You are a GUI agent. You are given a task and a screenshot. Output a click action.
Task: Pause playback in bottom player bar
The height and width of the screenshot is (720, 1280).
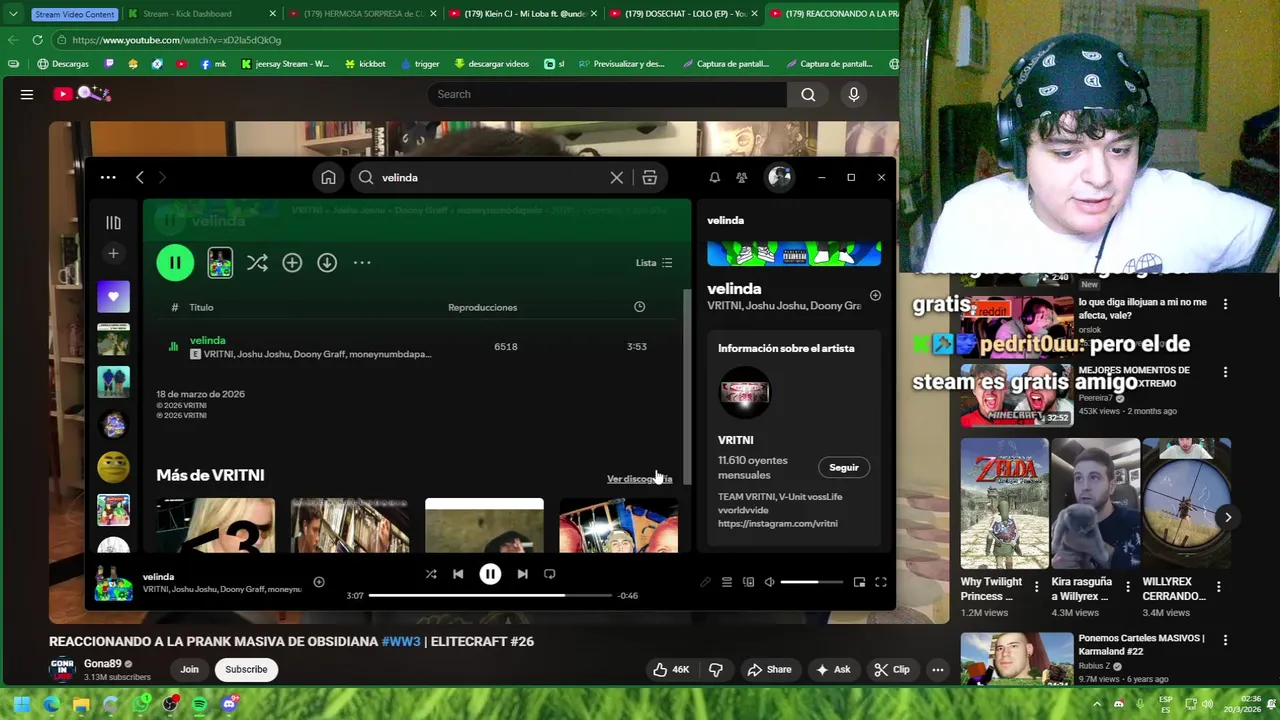click(490, 574)
